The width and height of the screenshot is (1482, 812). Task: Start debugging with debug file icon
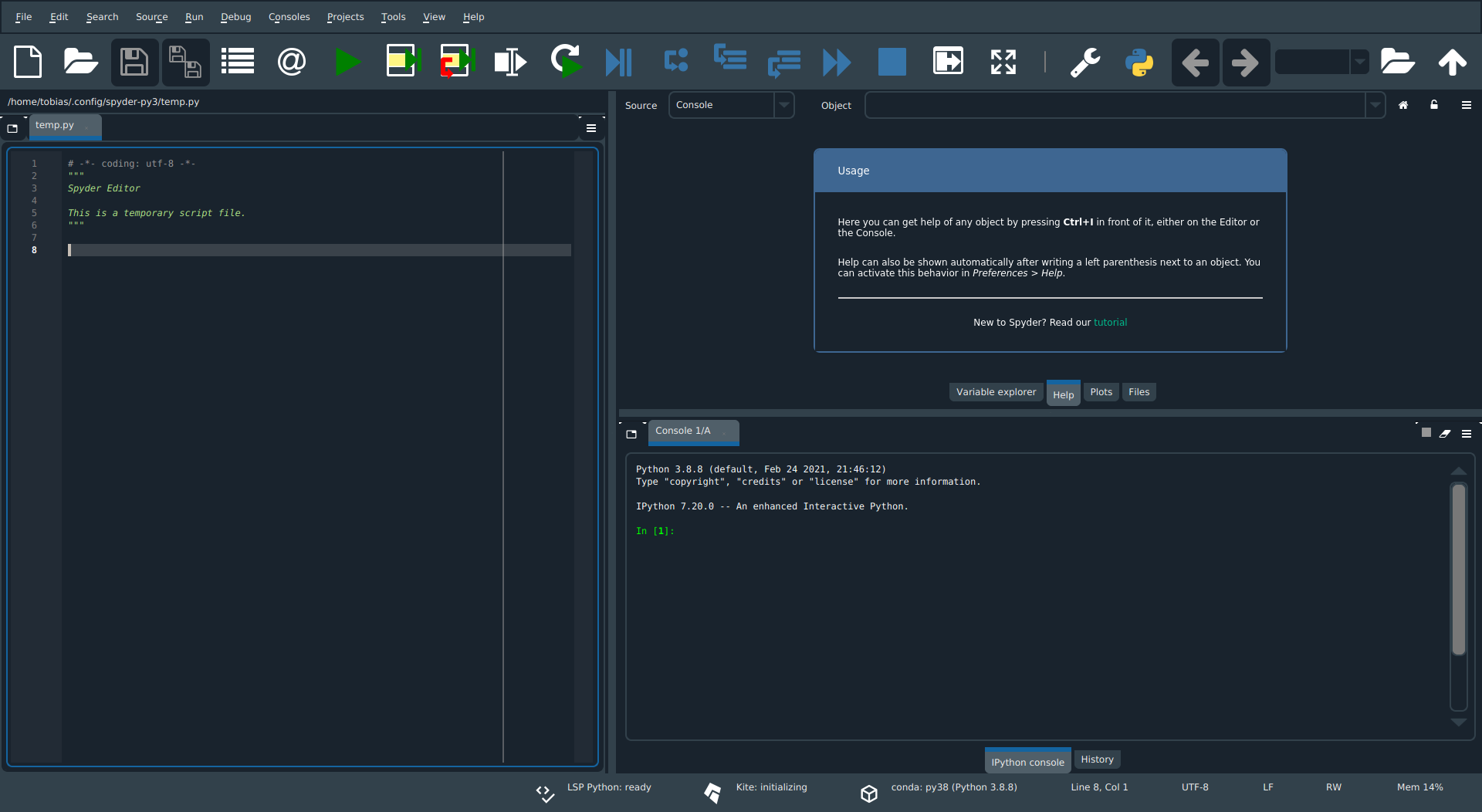click(x=619, y=62)
